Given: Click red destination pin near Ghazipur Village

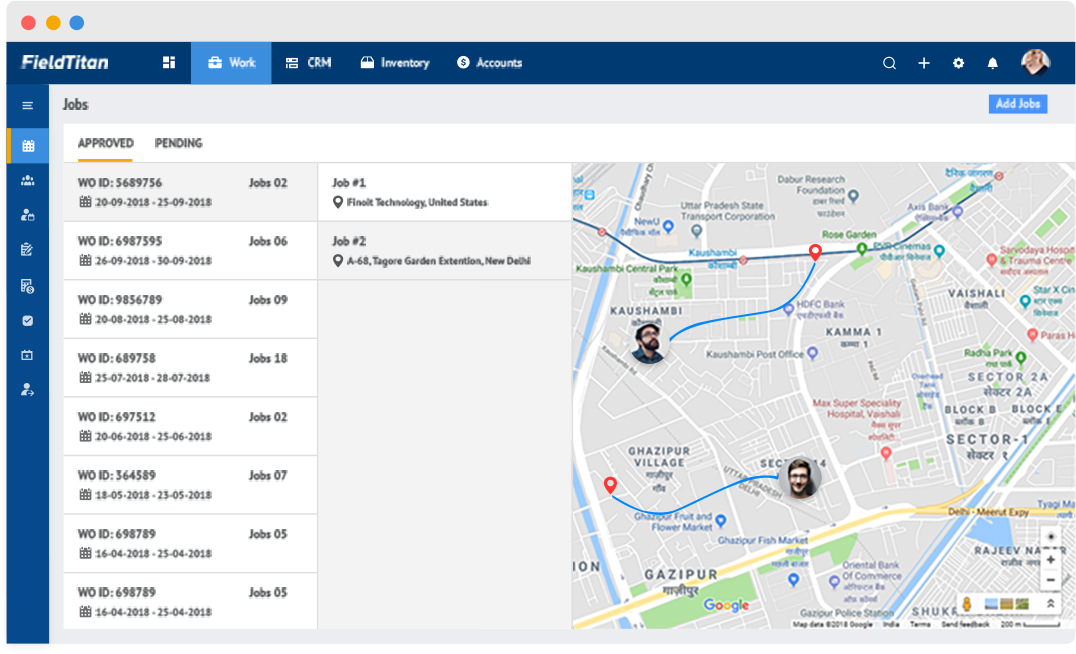Looking at the screenshot, I should click(x=610, y=486).
